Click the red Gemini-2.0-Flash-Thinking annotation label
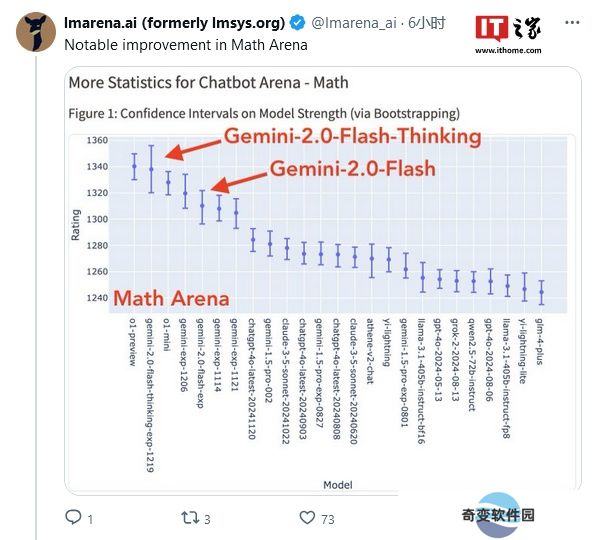598x540 pixels. [352, 137]
